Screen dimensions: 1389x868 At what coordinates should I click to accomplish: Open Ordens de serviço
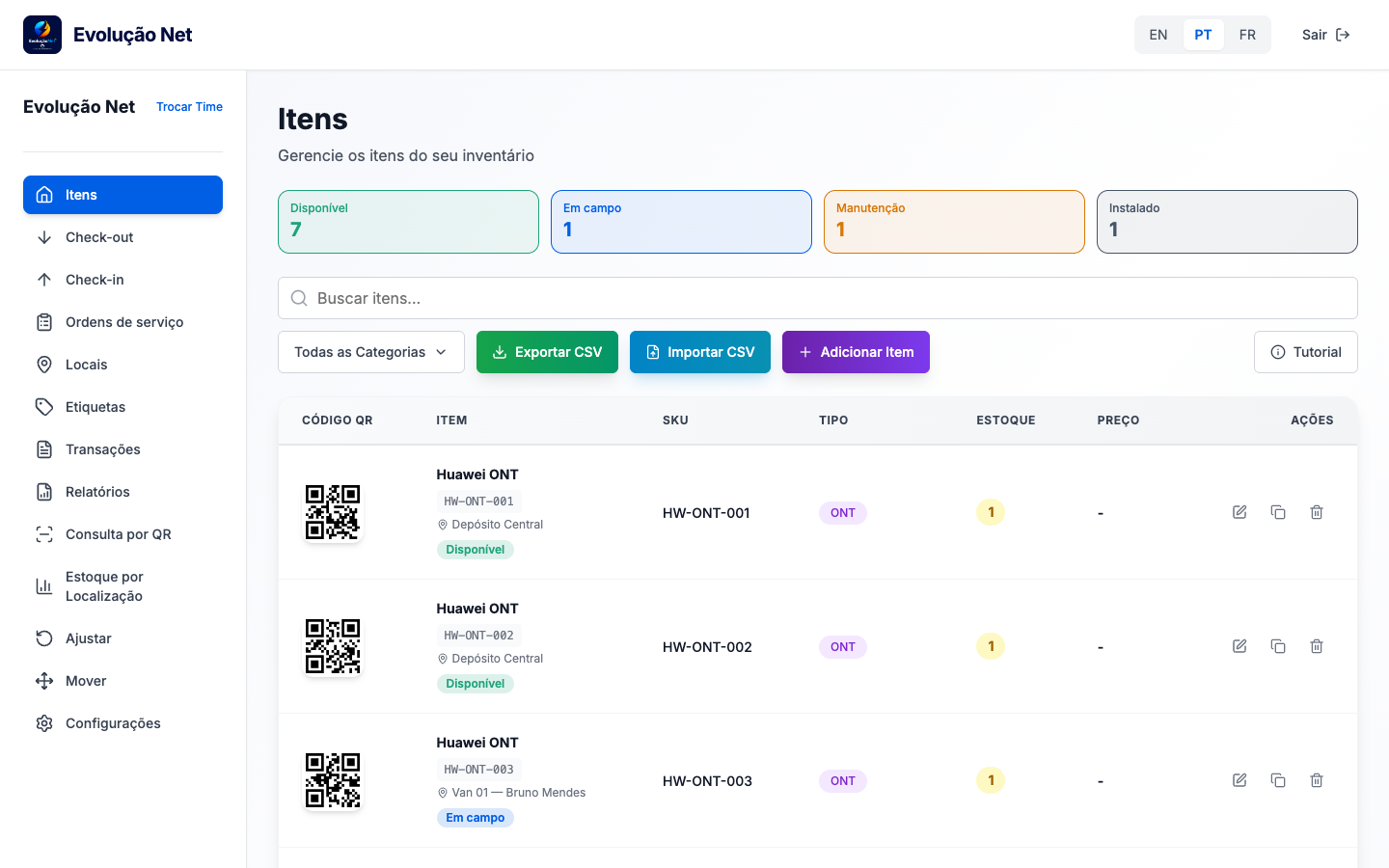coord(123,322)
